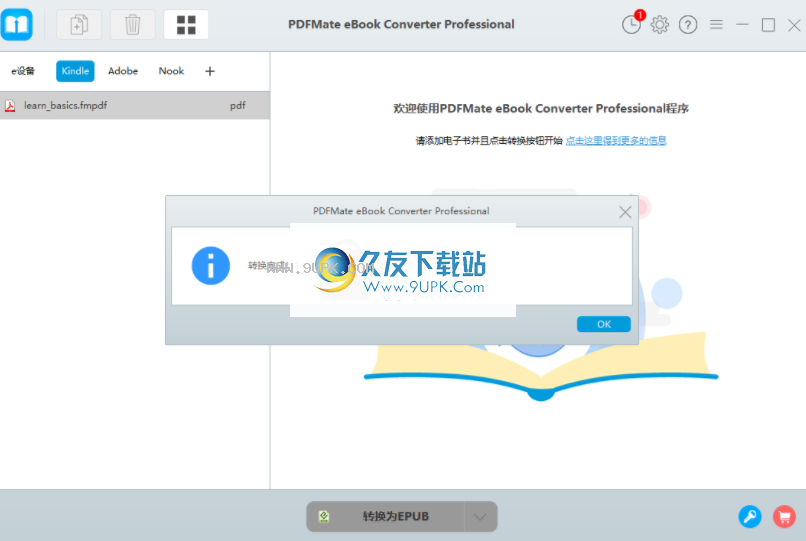Screen dimensions: 806x541
Task: Click the blue info icon in dialog
Action: point(211,266)
